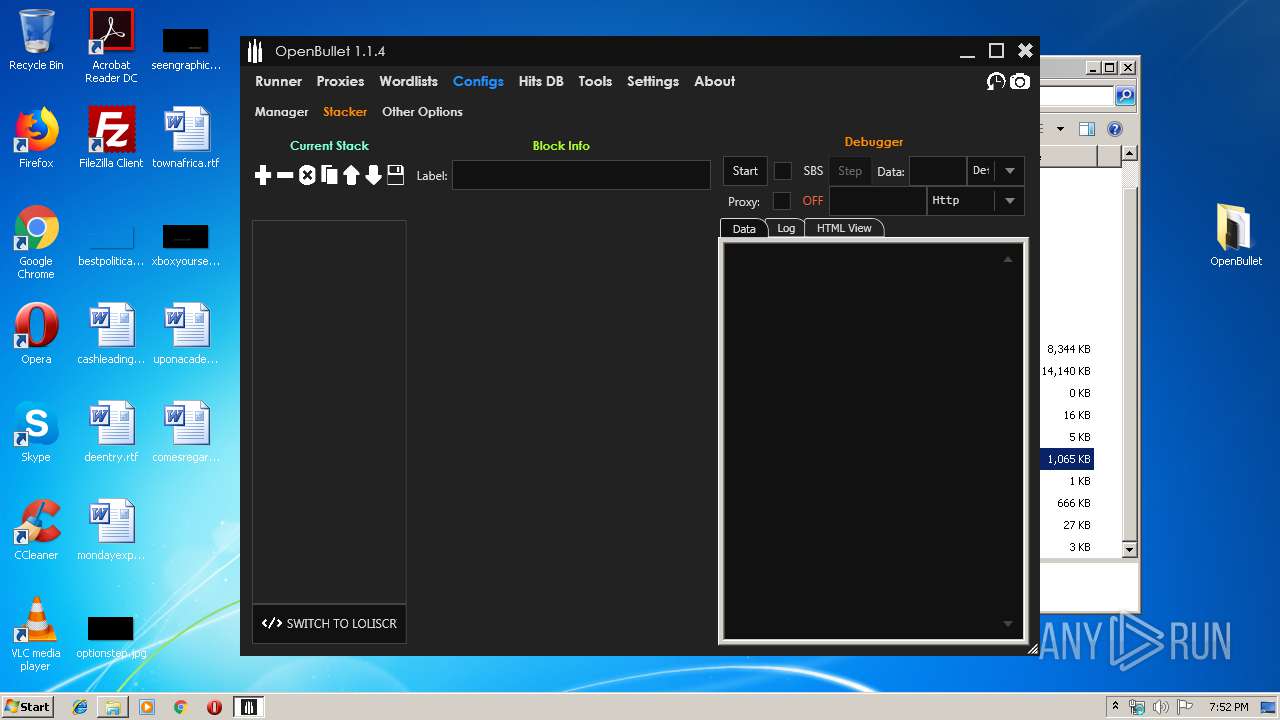The height and width of the screenshot is (720, 1280).
Task: Click the volume icon in system tray
Action: (x=1160, y=707)
